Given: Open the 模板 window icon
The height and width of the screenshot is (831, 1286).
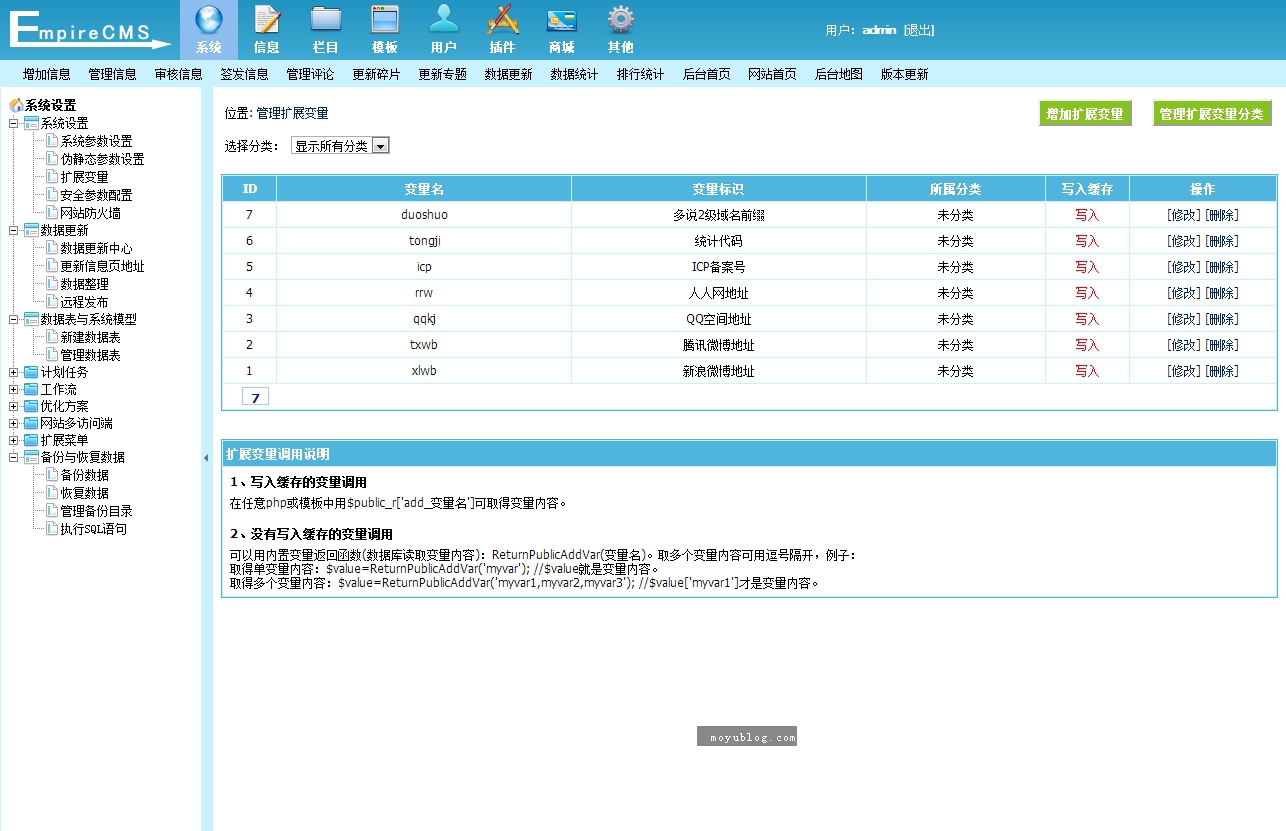Looking at the screenshot, I should coord(385,20).
